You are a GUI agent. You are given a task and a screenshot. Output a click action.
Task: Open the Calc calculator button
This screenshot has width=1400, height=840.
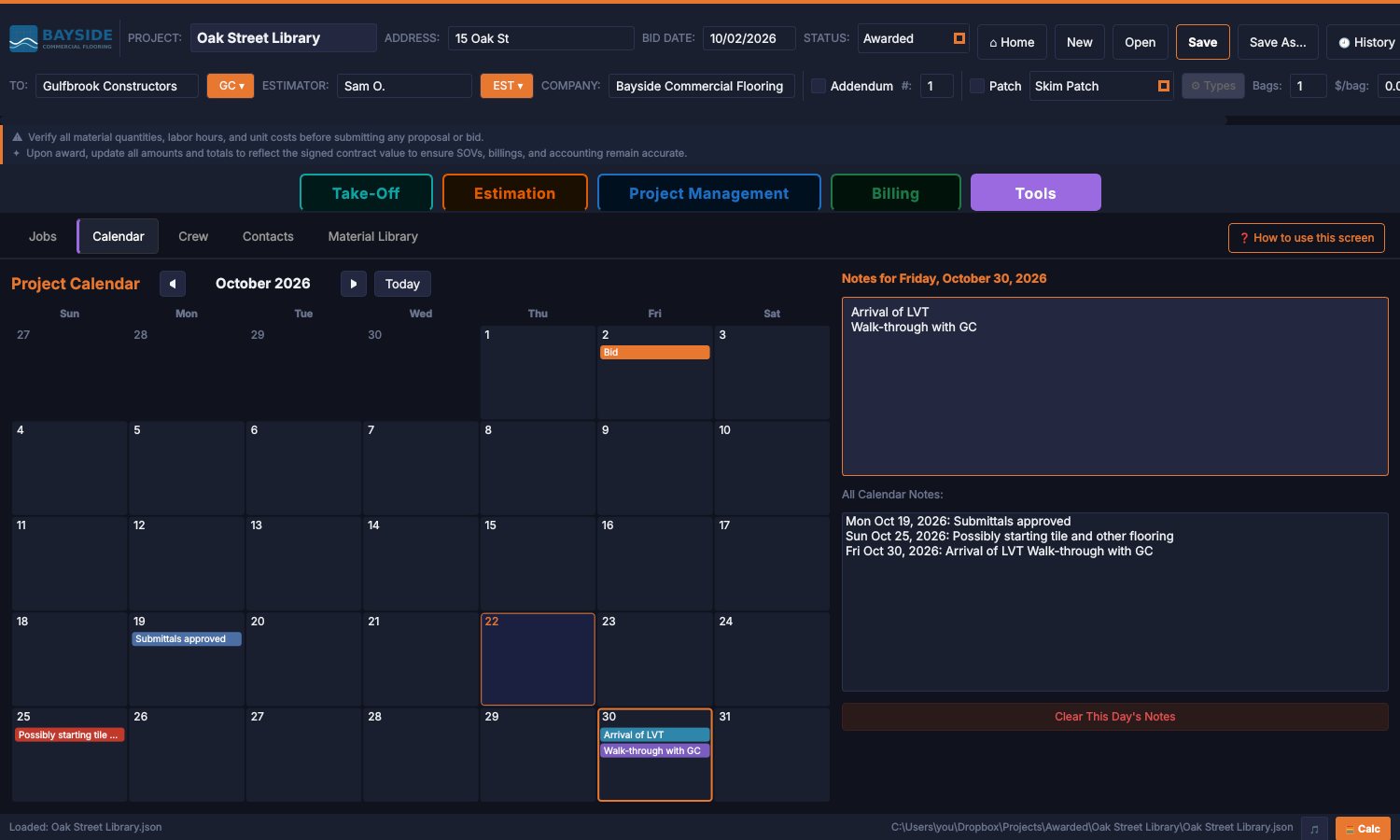tap(1363, 829)
